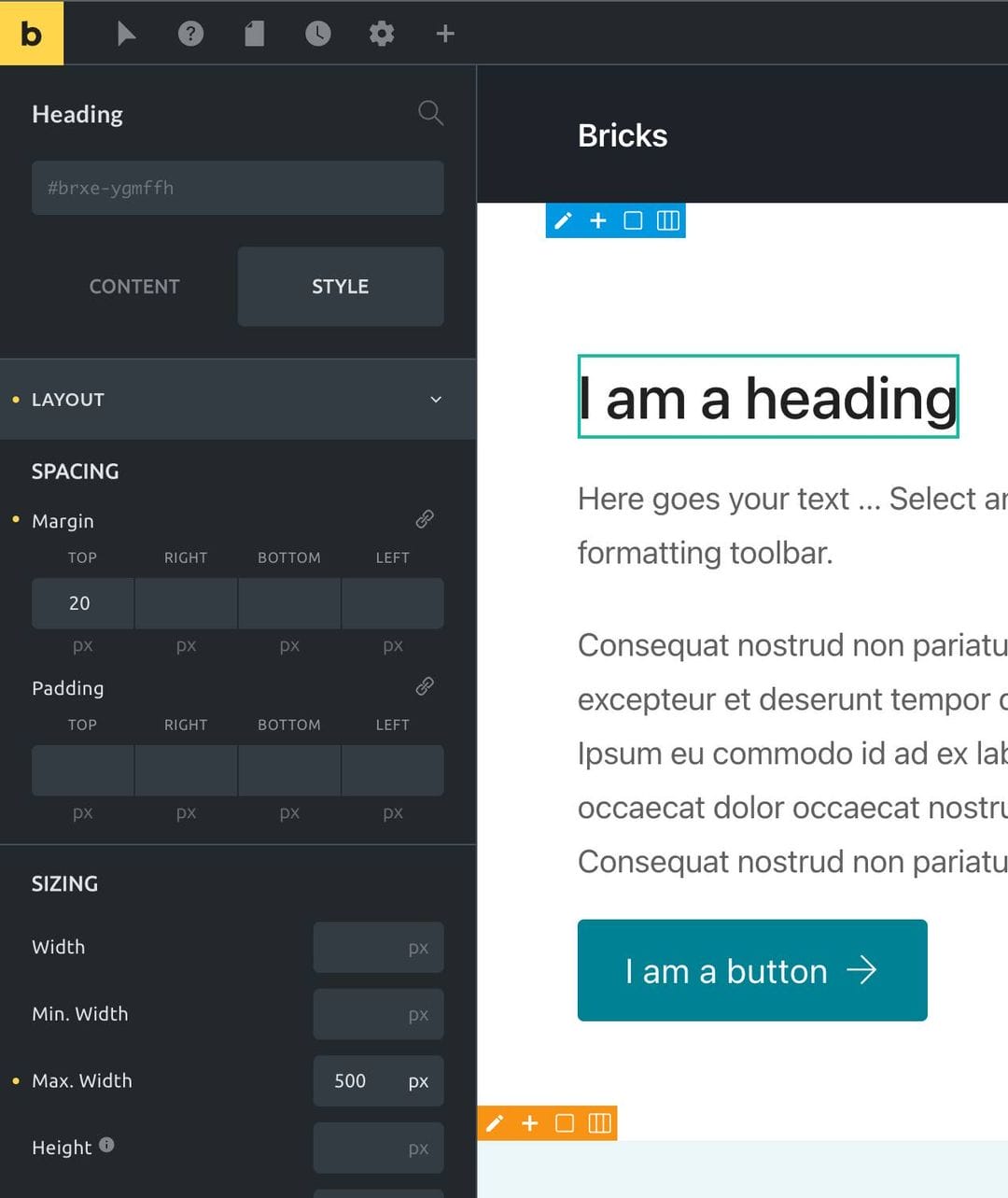The height and width of the screenshot is (1198, 1008).
Task: Open page settings via the document icon
Action: tap(254, 34)
